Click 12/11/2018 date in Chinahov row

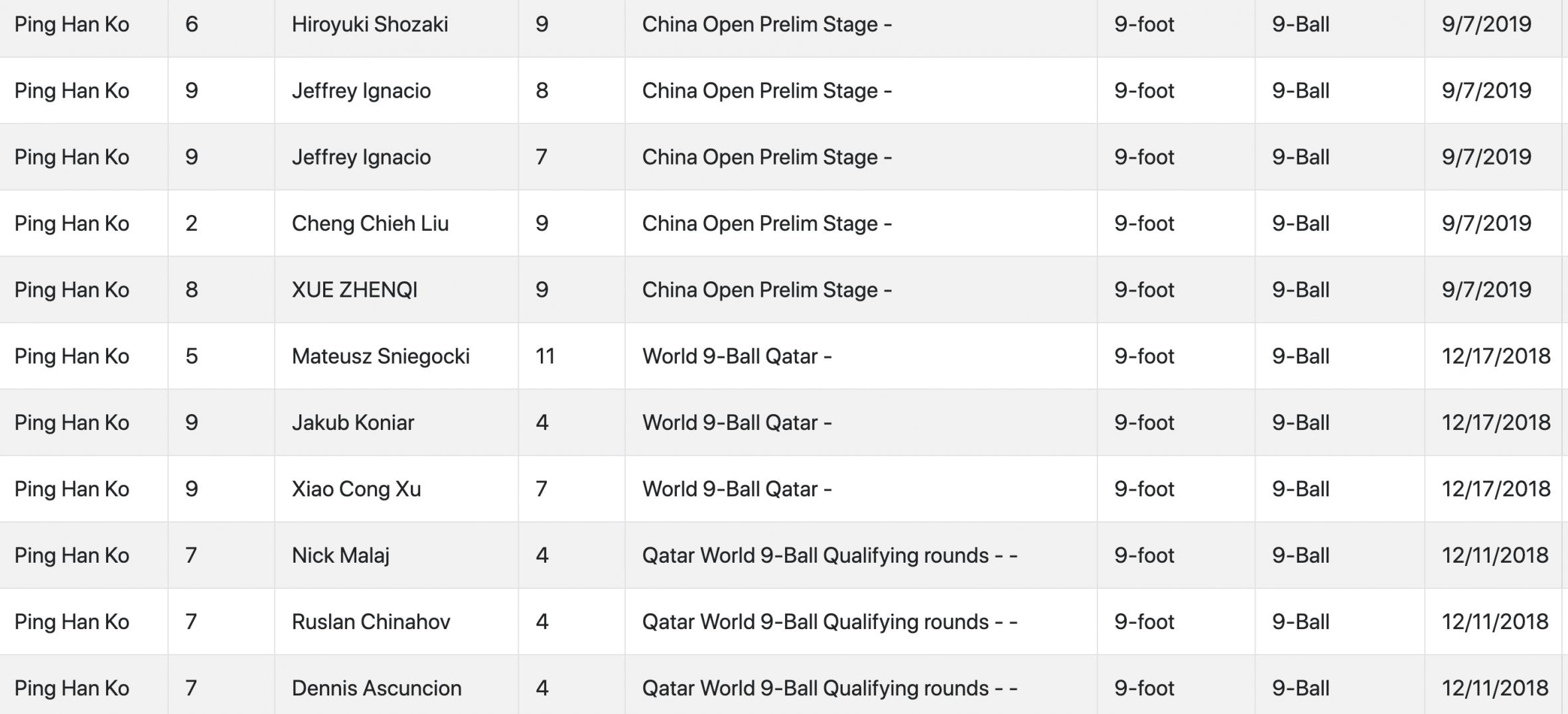1495,622
